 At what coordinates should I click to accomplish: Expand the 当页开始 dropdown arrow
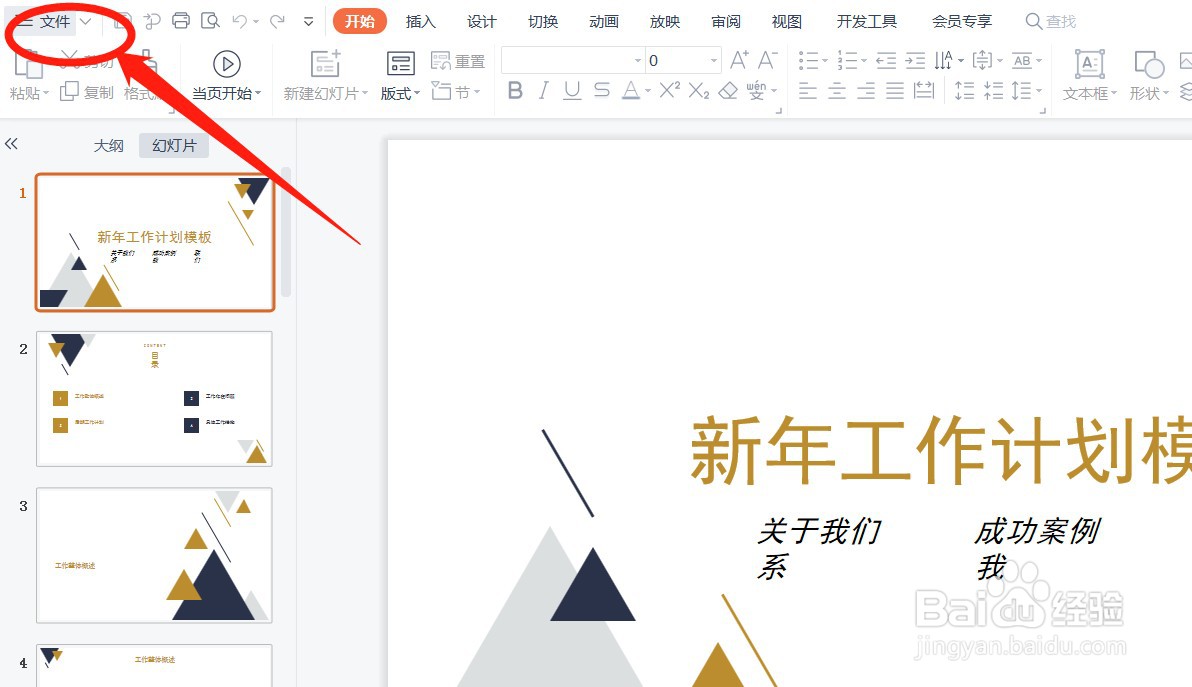pyautogui.click(x=258, y=93)
